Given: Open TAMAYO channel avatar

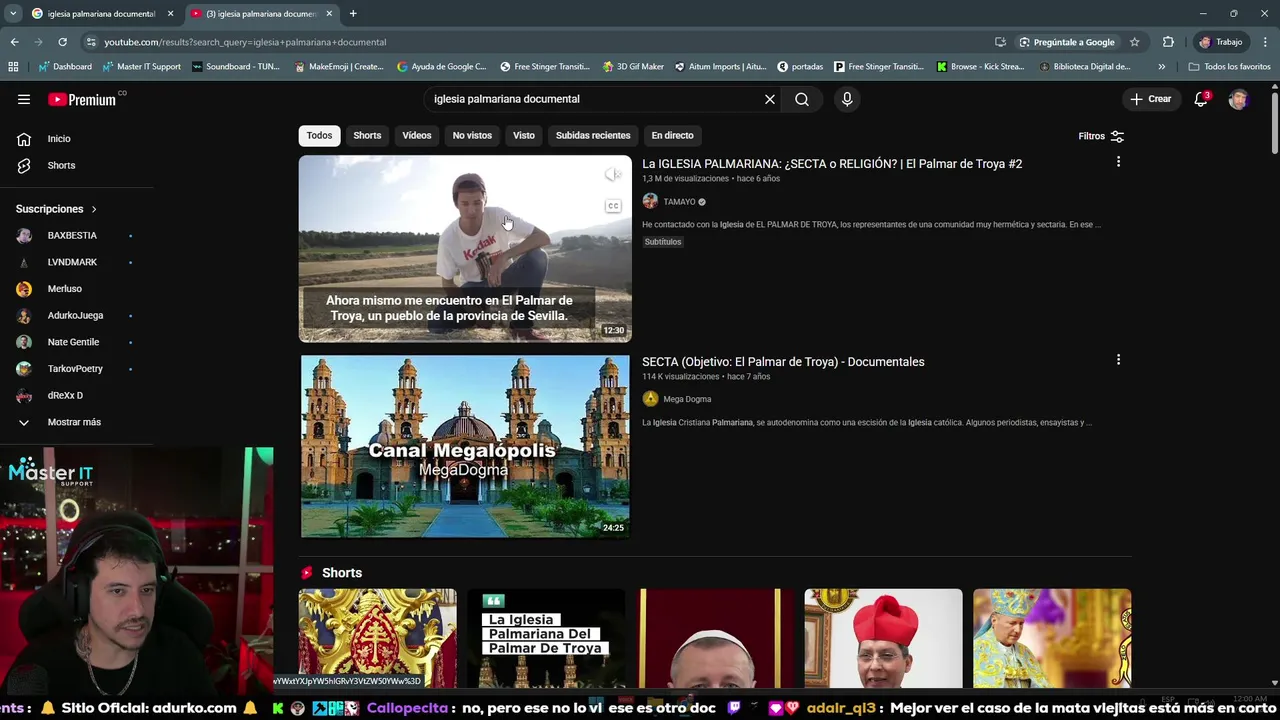Looking at the screenshot, I should 650,201.
